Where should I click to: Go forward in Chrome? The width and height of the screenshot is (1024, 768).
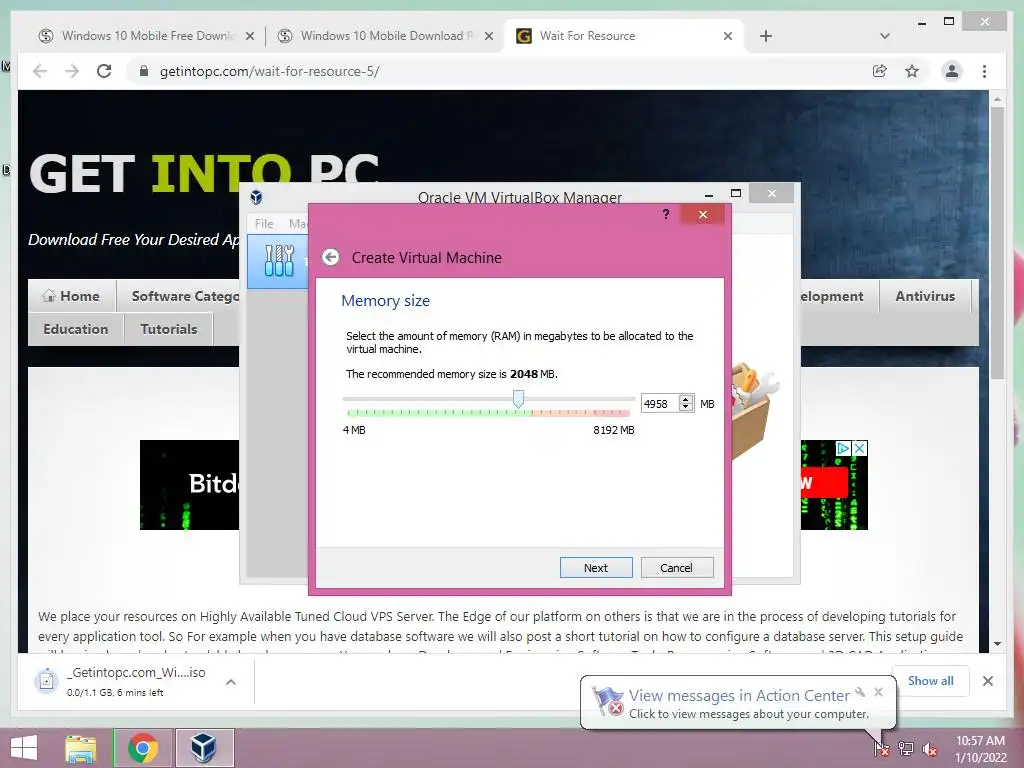tap(72, 71)
